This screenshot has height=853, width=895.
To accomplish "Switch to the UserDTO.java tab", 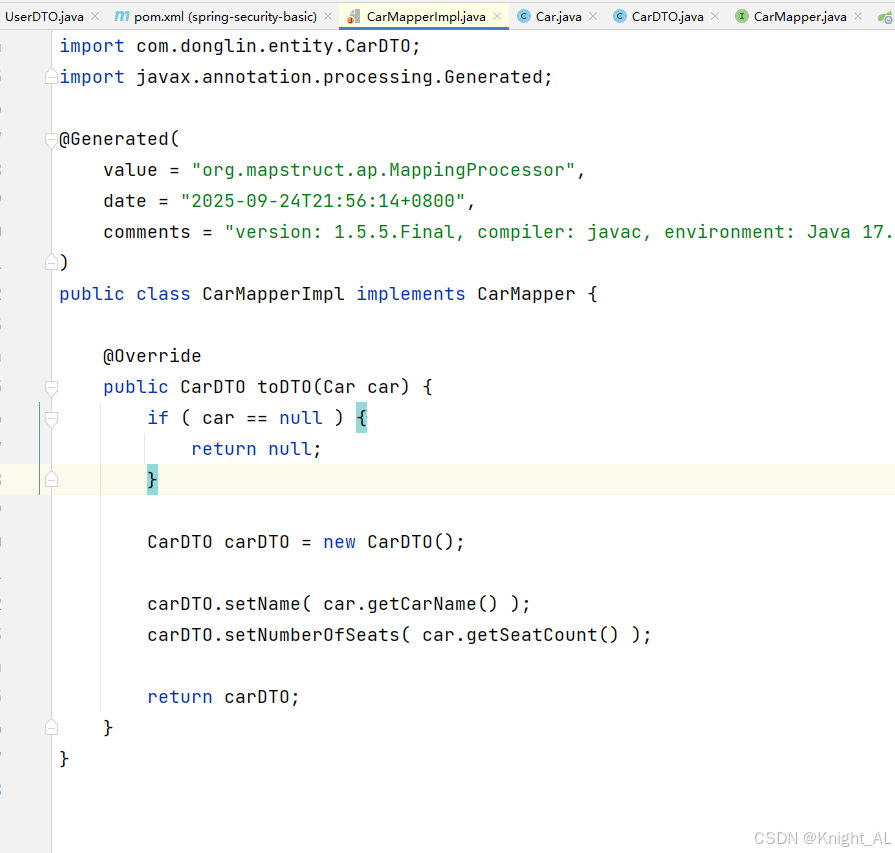I will coord(44,17).
